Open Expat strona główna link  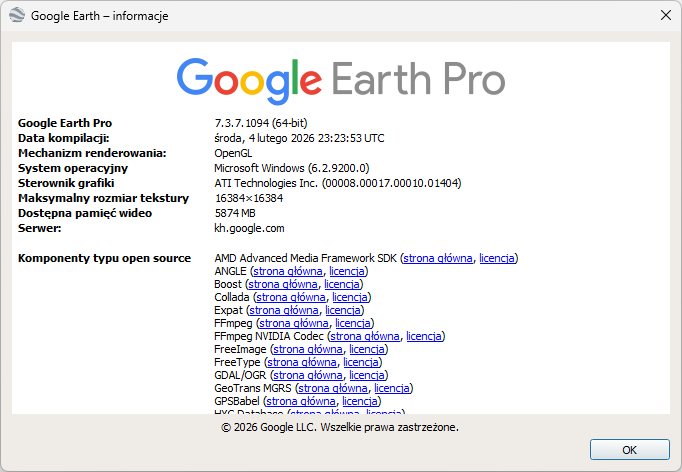pos(284,310)
